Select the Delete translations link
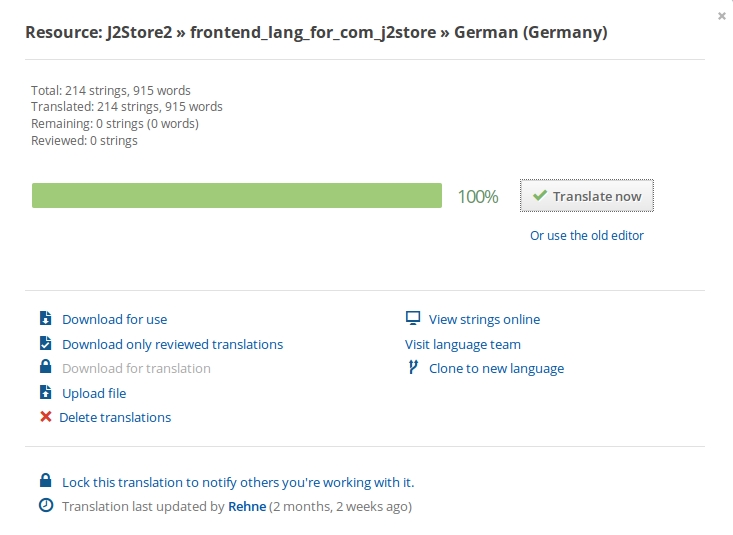 coord(115,417)
